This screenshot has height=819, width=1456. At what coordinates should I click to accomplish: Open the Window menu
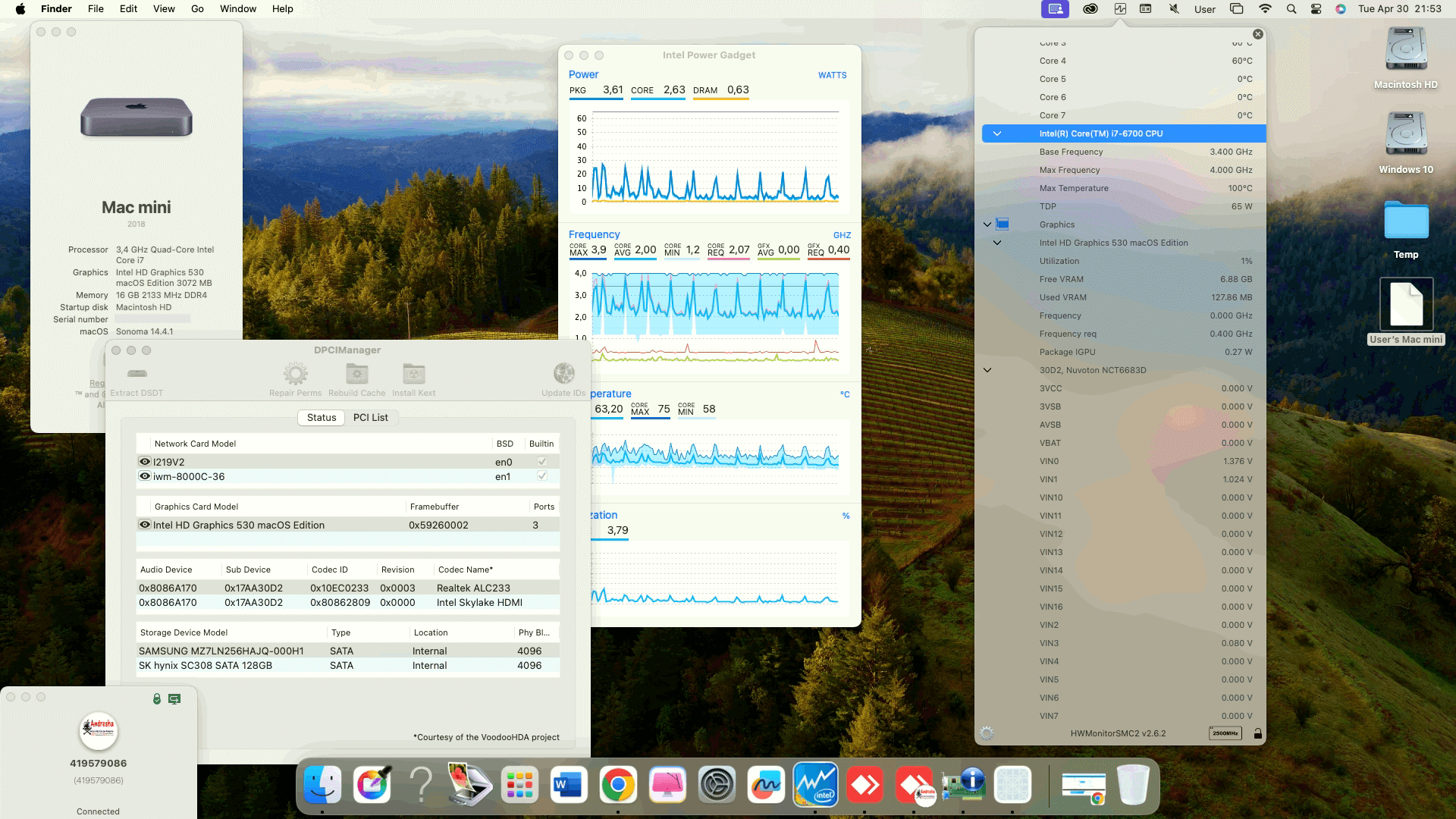(x=238, y=9)
